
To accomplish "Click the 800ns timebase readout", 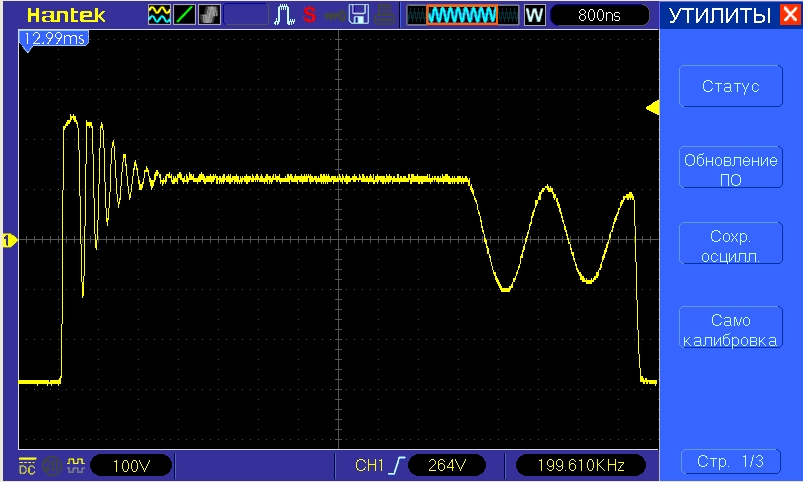I will pos(598,16).
